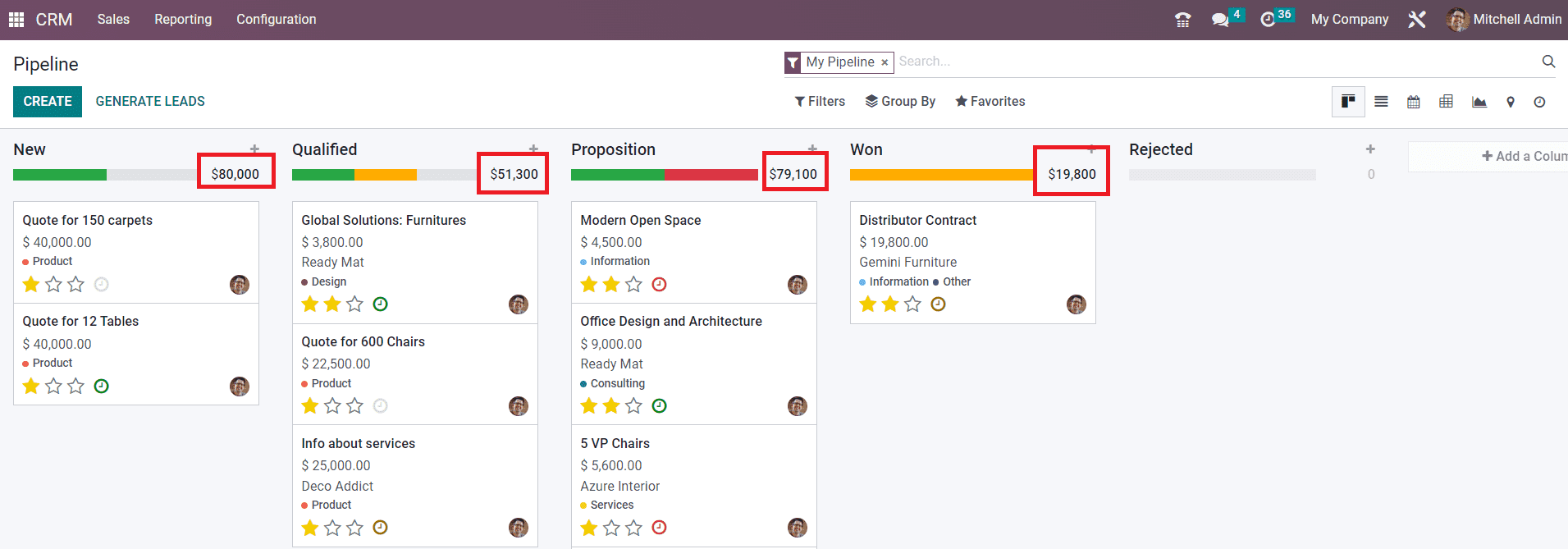Open the conversations message icon
Image resolution: width=1568 pixels, height=549 pixels.
(x=1220, y=20)
